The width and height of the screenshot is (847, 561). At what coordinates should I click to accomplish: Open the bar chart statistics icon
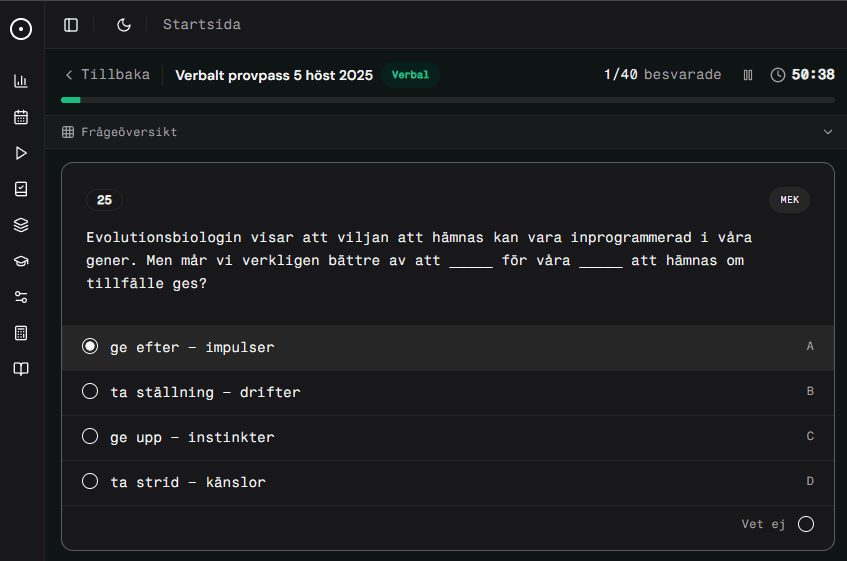point(21,81)
